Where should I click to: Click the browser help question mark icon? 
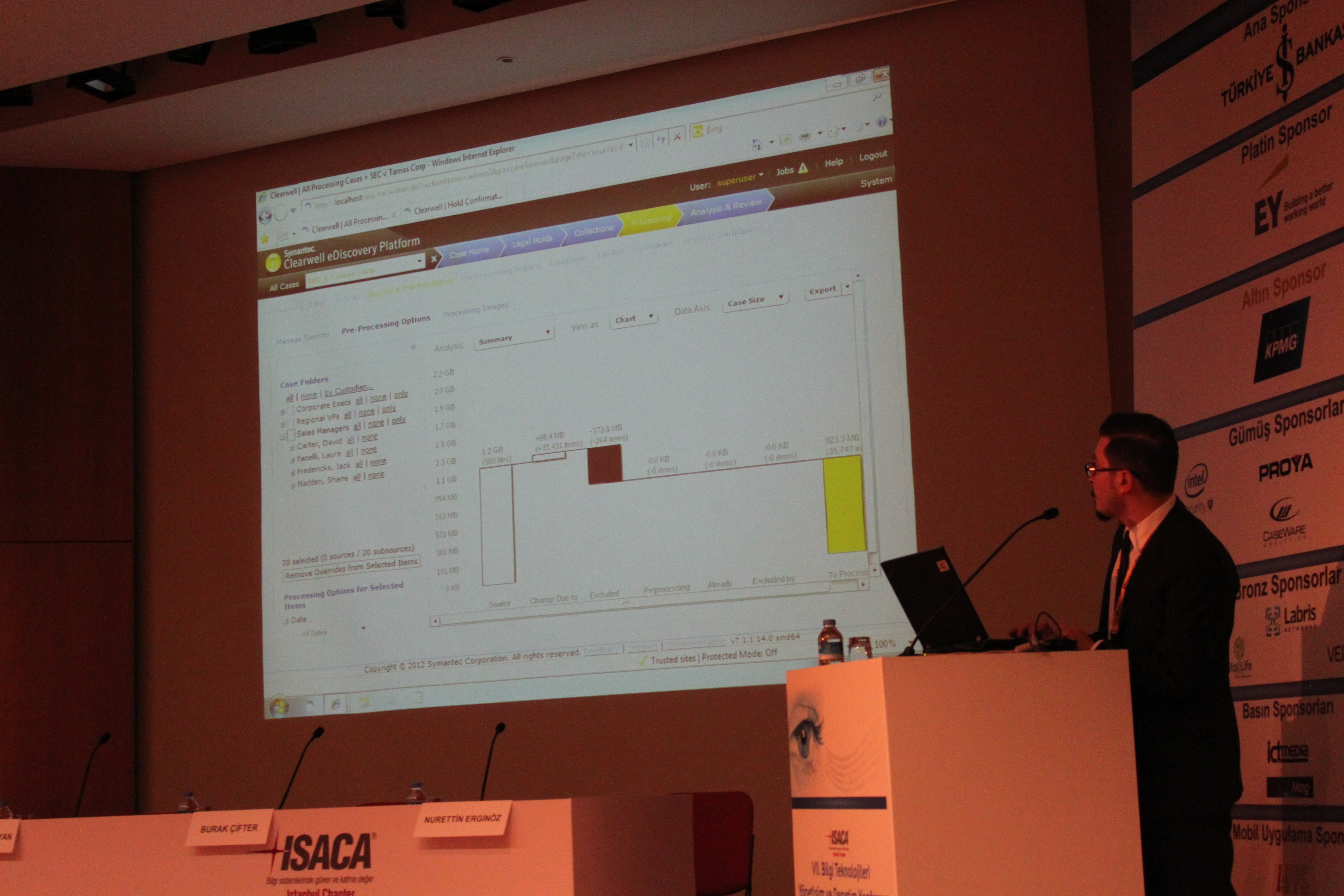click(882, 122)
